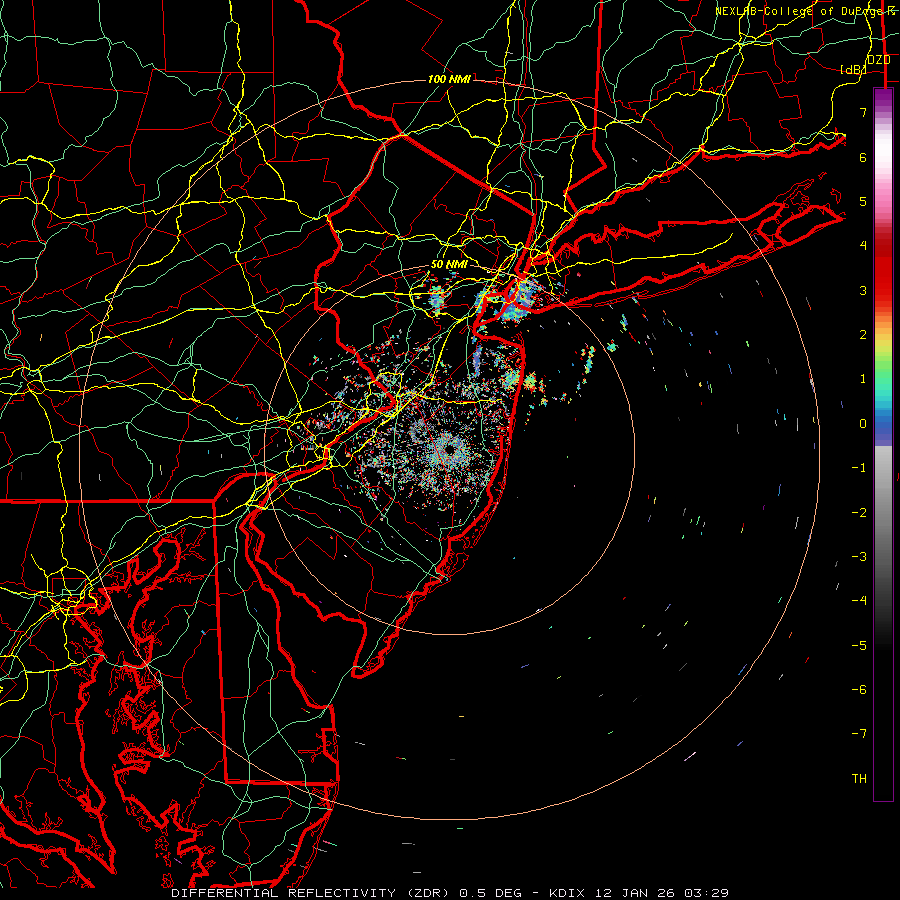Click the 100 NMI range ring label
The height and width of the screenshot is (900, 900).
click(x=449, y=79)
